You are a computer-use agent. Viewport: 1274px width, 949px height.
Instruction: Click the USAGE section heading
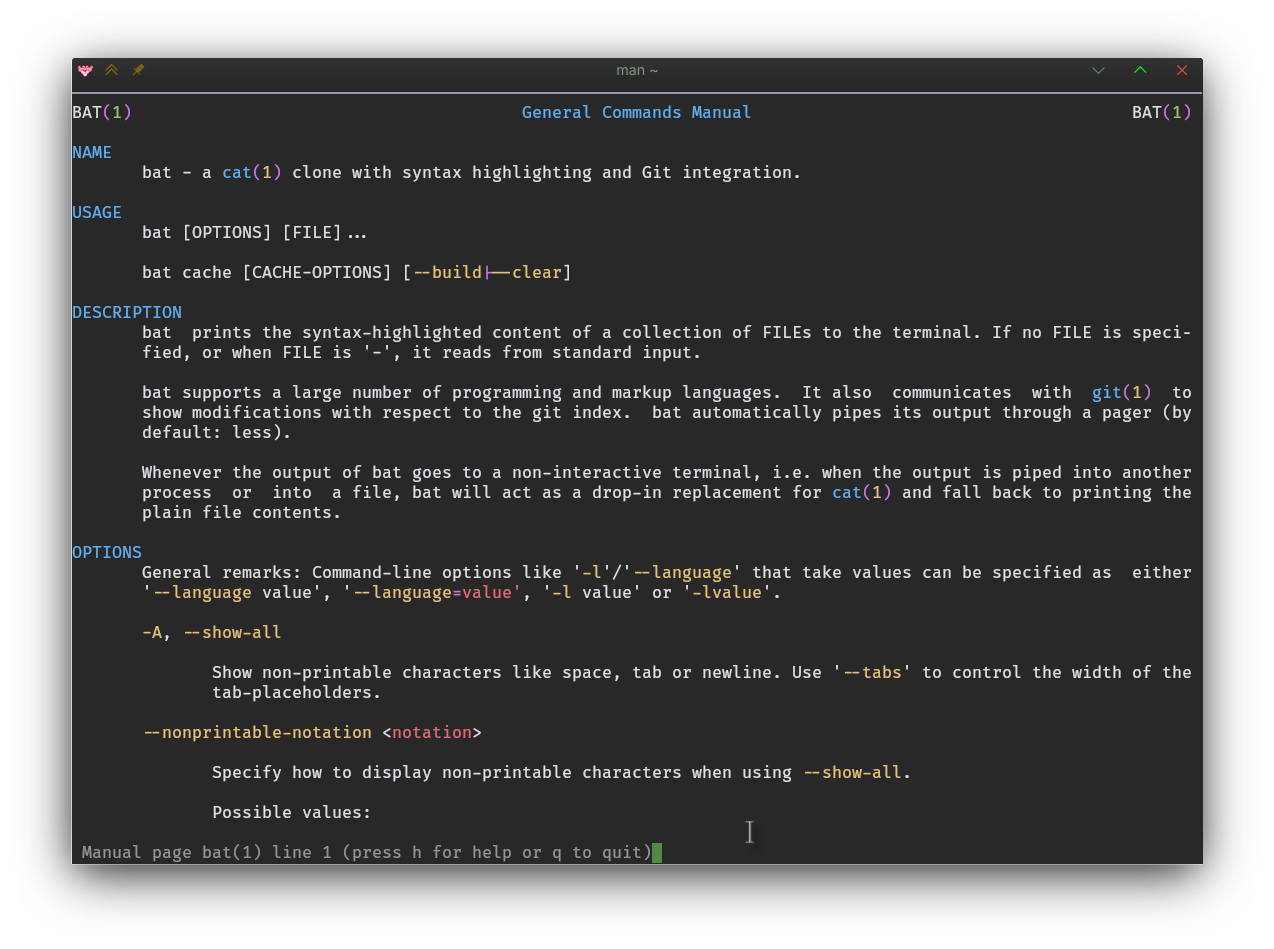pyautogui.click(x=97, y=212)
